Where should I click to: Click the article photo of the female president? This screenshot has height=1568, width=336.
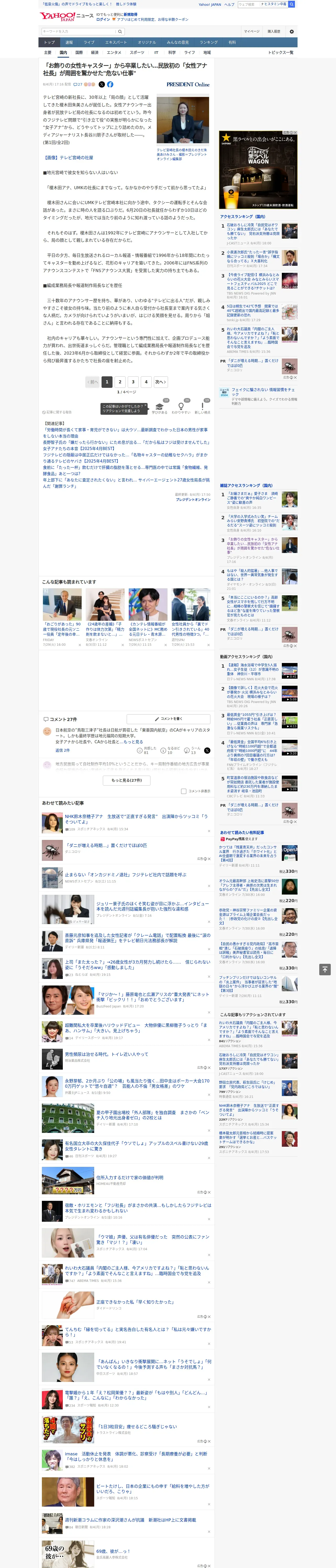tap(183, 120)
